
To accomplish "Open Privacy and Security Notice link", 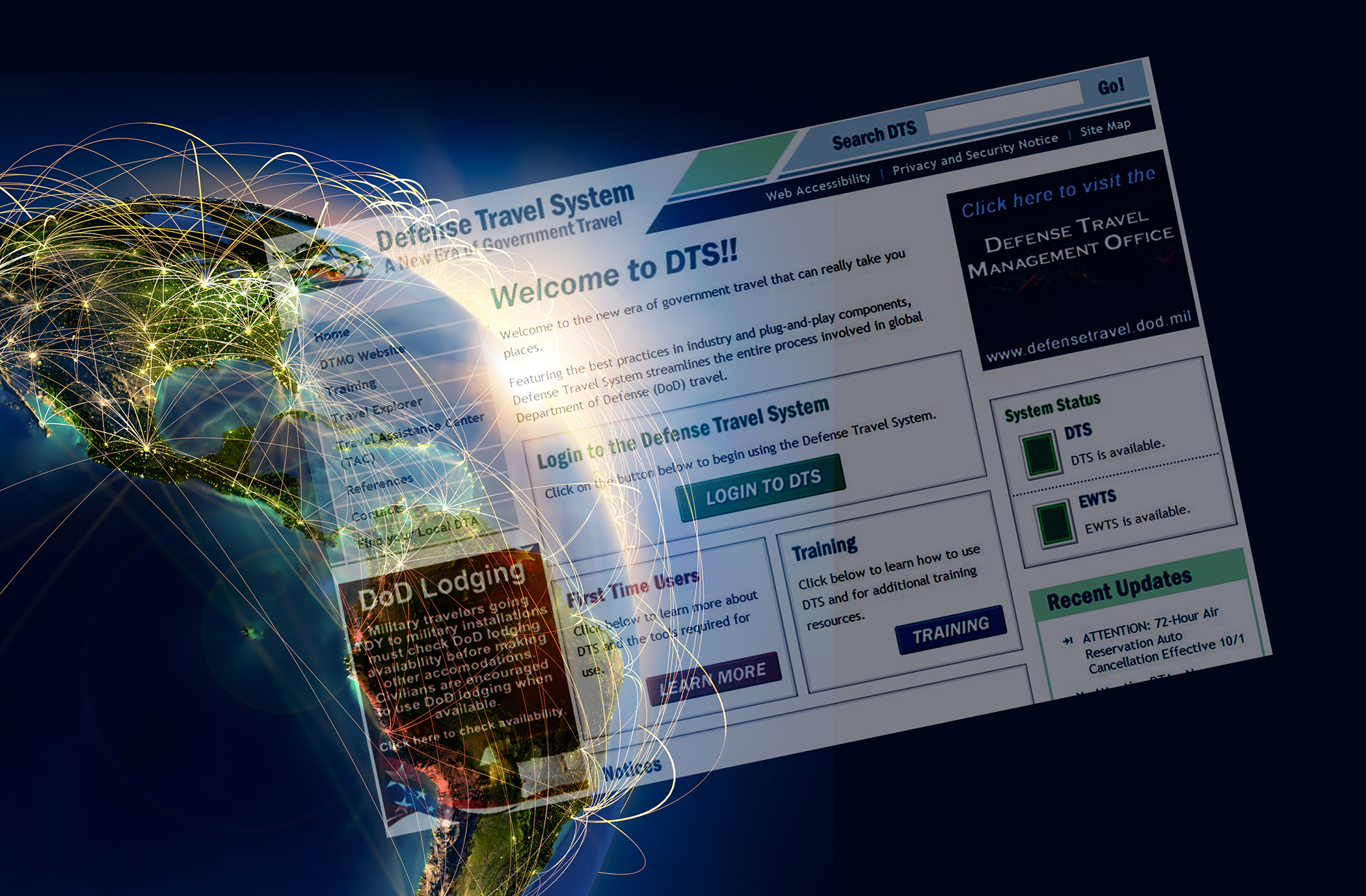I will (x=974, y=155).
